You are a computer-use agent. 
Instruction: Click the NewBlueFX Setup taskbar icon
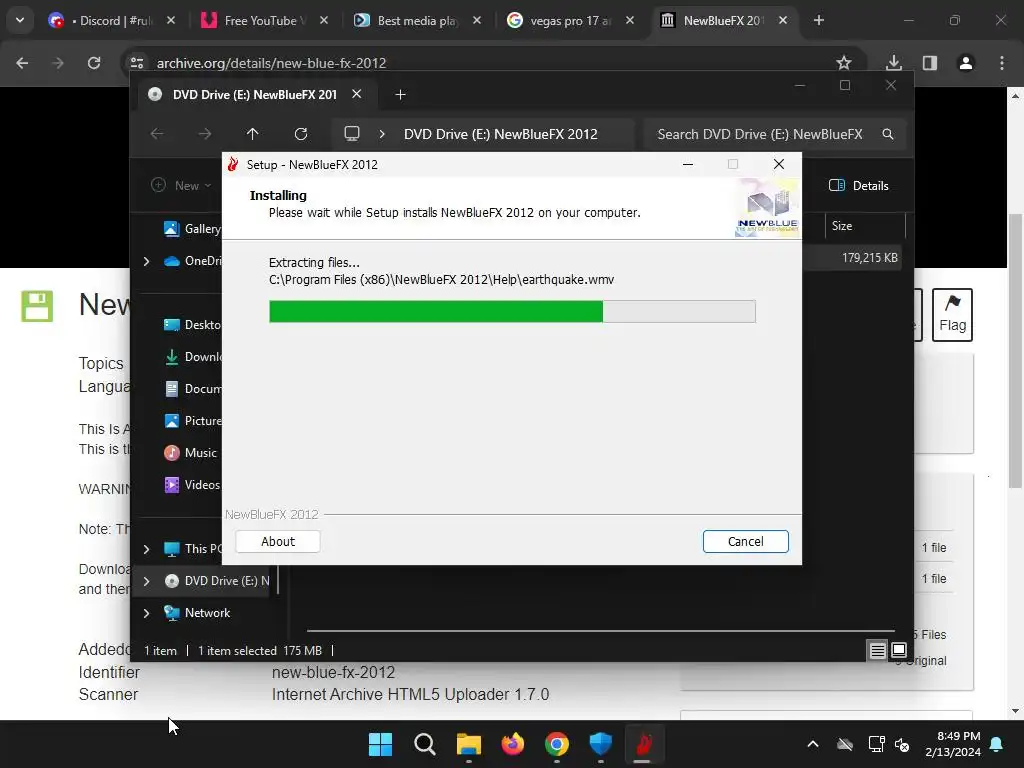pyautogui.click(x=644, y=744)
